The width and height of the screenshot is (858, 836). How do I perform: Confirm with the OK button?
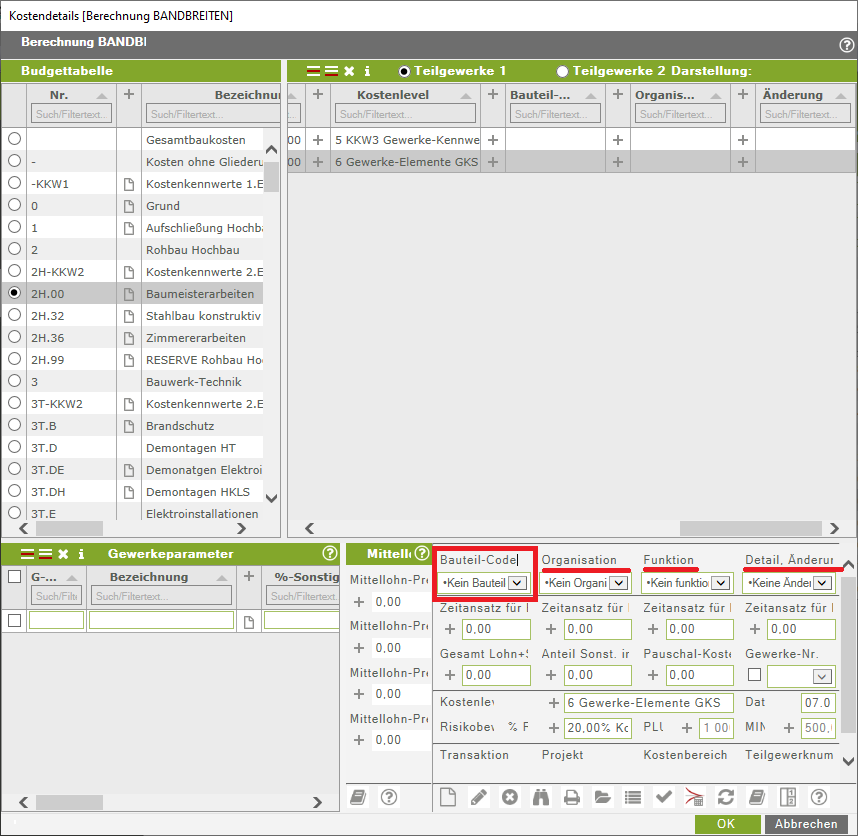click(726, 824)
